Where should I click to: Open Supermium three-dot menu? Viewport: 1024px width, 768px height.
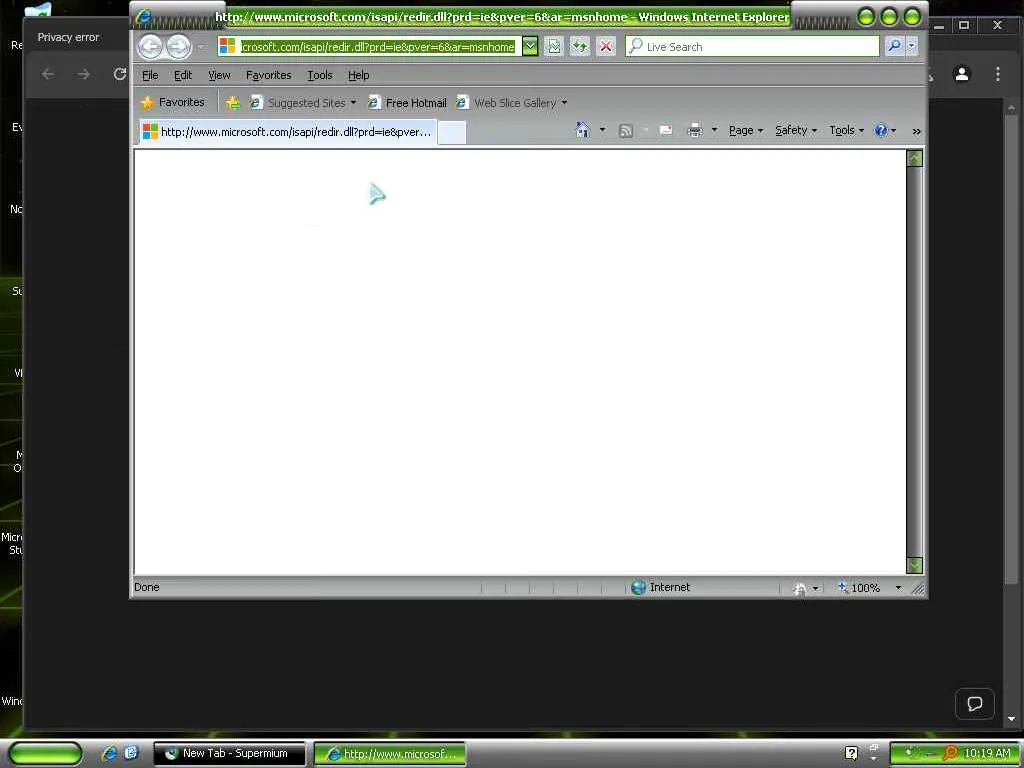[998, 74]
